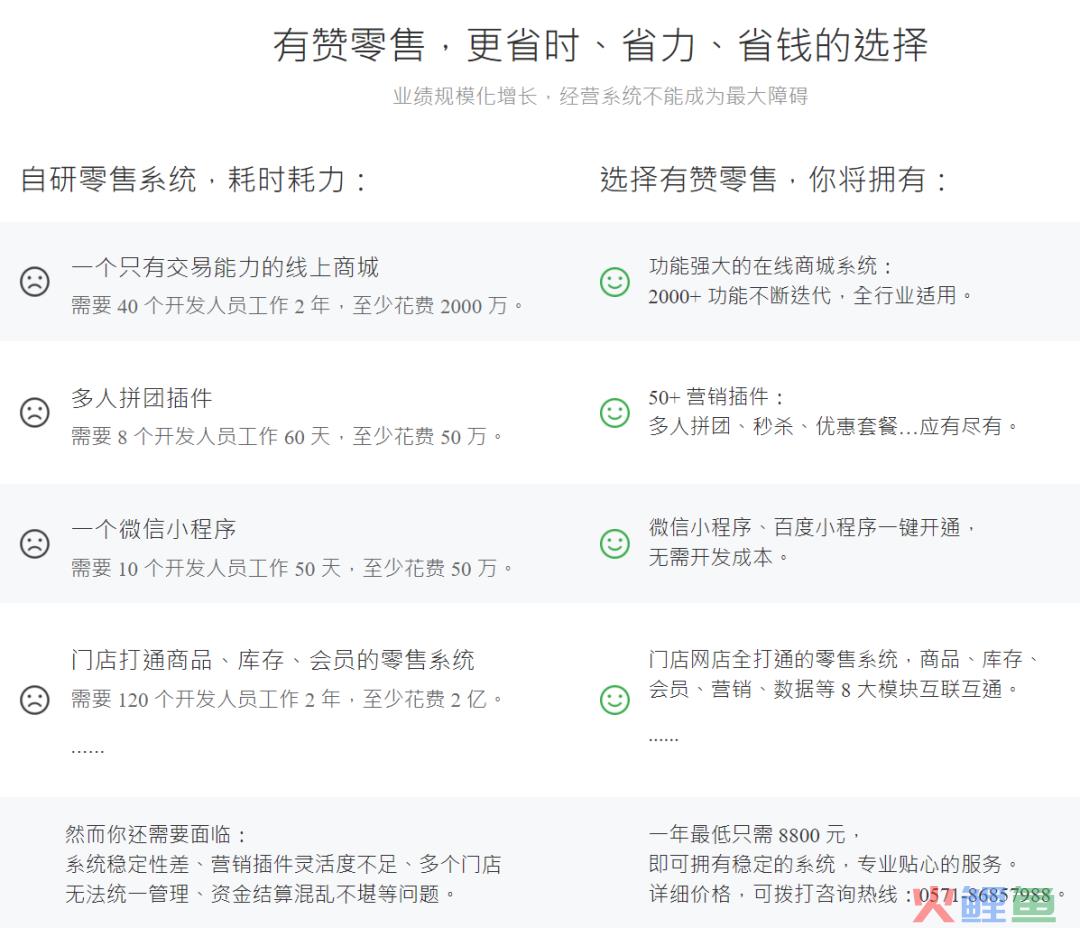The height and width of the screenshot is (928, 1080).
Task: Click the green smiley beside "功能强大的在线商城系统"
Action: pos(615,281)
